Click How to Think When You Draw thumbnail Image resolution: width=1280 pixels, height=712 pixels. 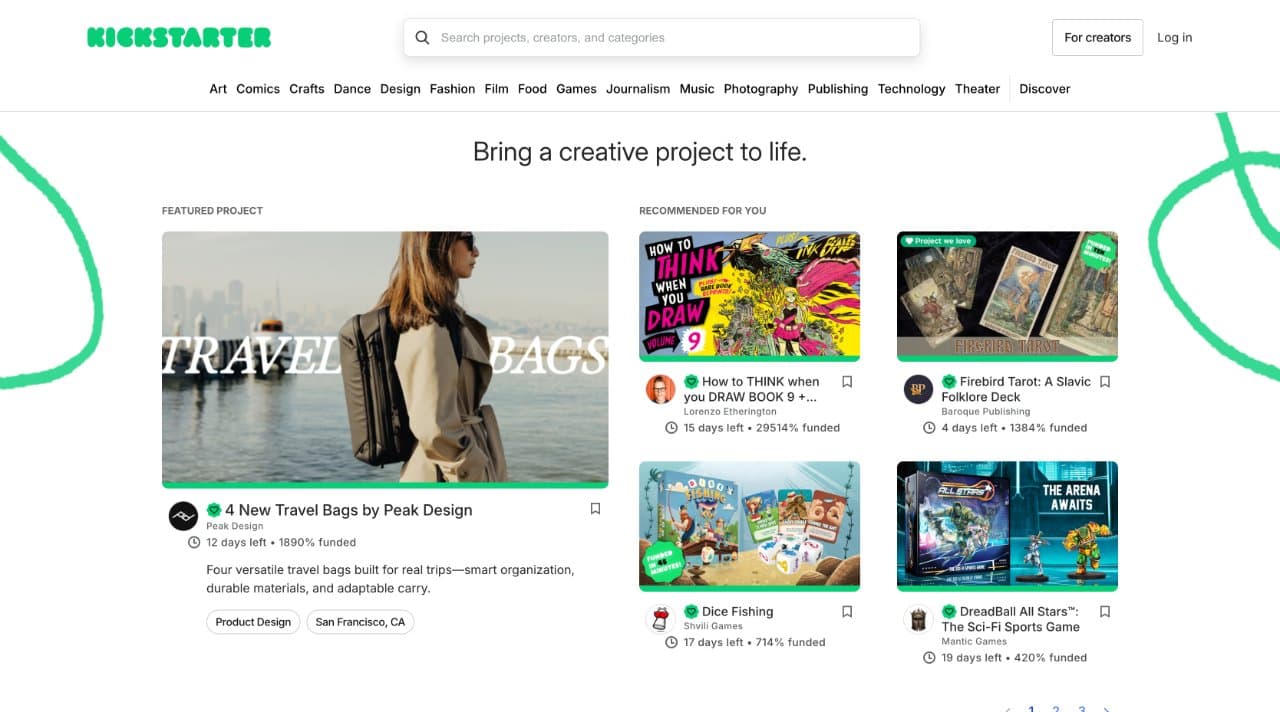pyautogui.click(x=750, y=295)
